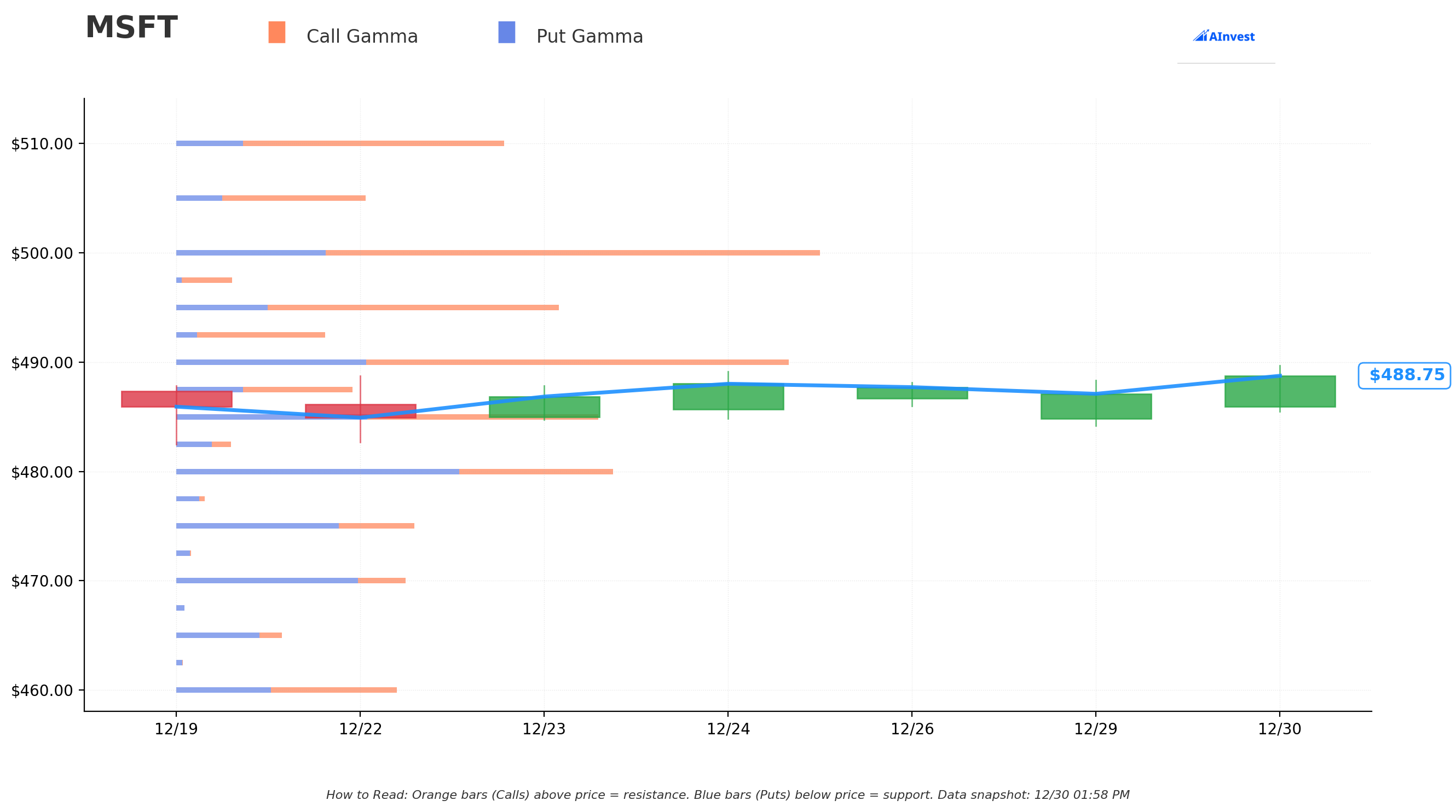Viewport: 1456px width, 812px height.
Task: Click the orange call gamma bar at $500
Action: click(573, 253)
